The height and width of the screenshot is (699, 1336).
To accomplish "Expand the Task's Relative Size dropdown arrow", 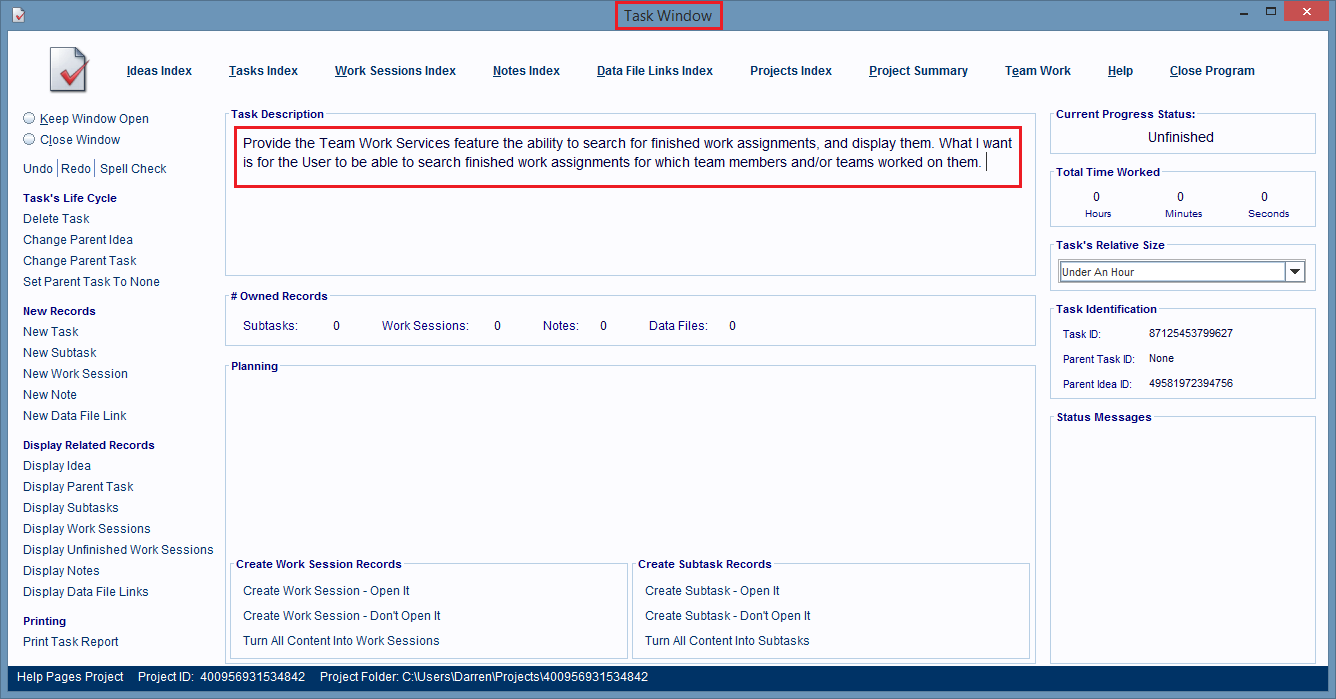I will point(1295,272).
